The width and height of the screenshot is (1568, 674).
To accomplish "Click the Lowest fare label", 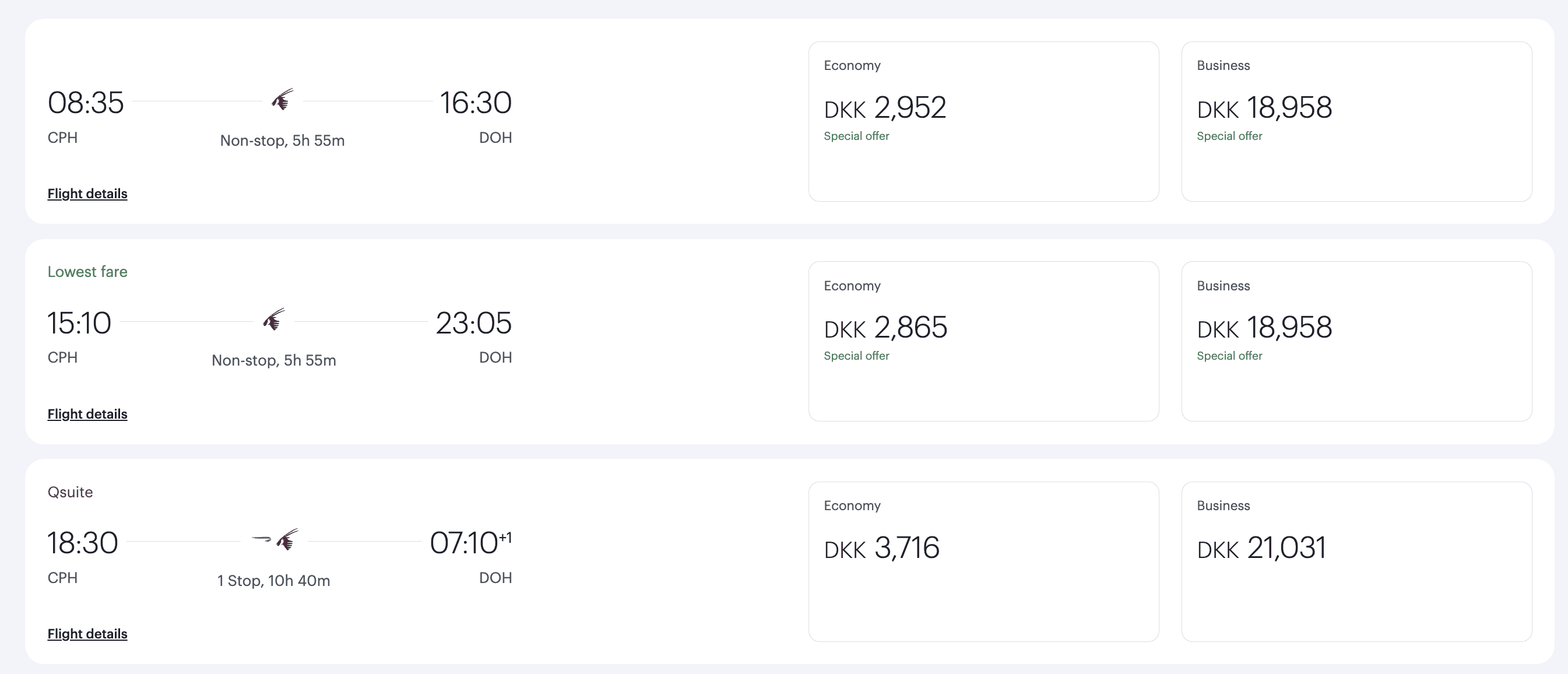I will (x=87, y=272).
